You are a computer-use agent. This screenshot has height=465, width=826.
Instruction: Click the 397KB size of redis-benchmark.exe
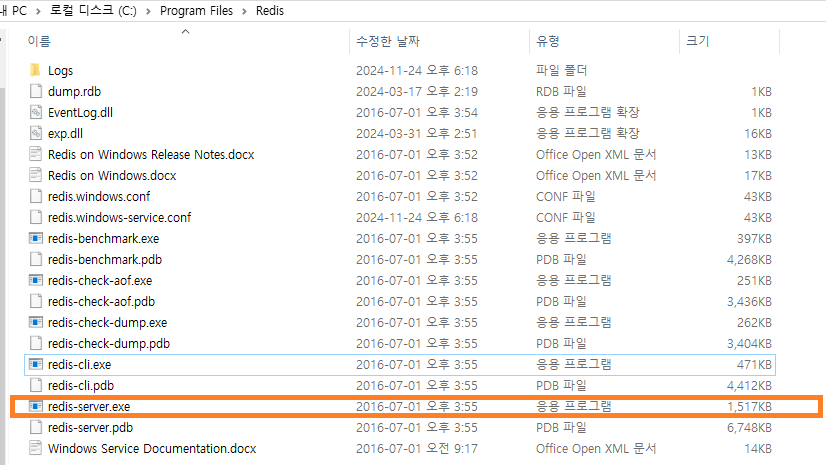pos(754,239)
